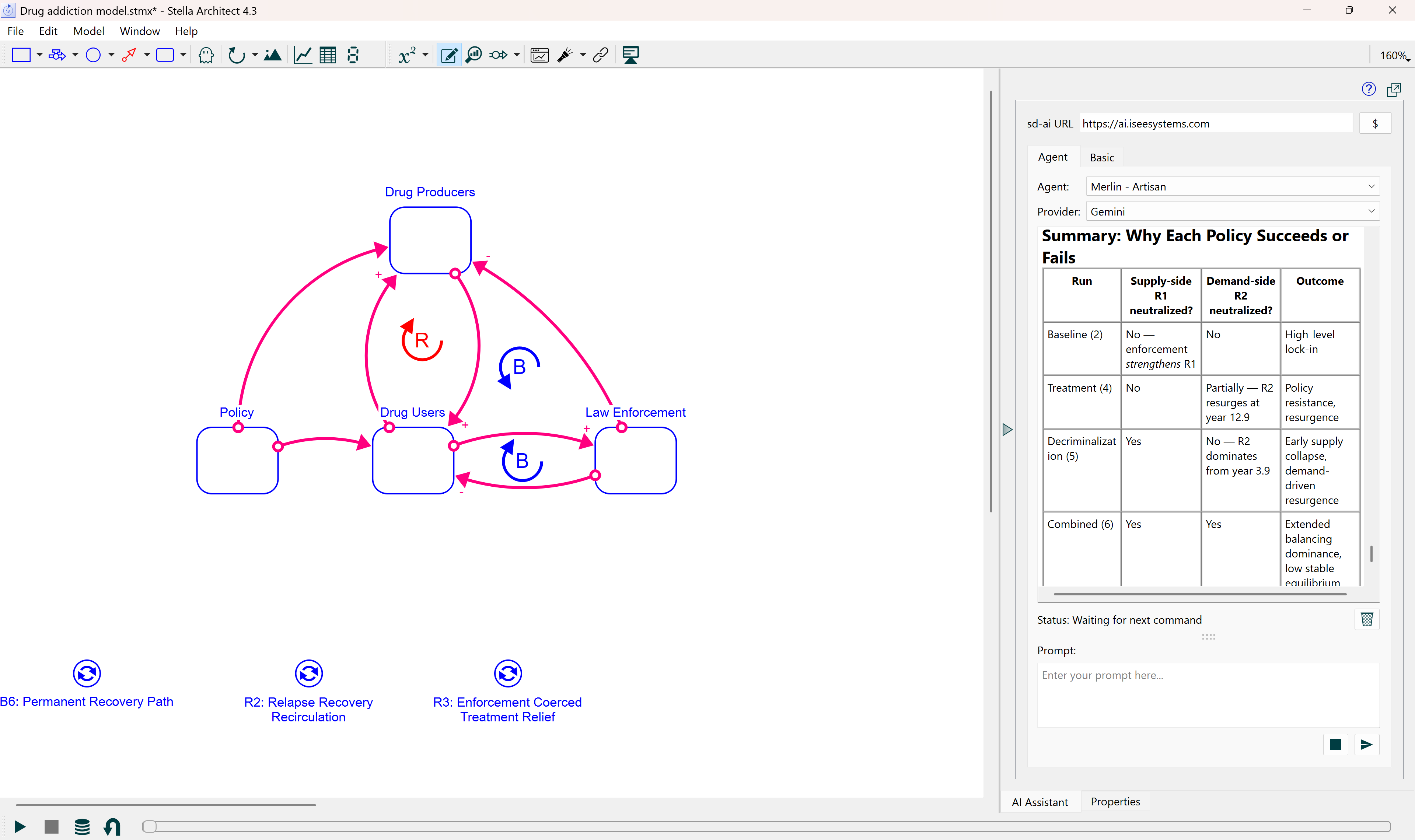The height and width of the screenshot is (840, 1415).
Task: Click the simulation time slider handle
Action: [x=150, y=827]
